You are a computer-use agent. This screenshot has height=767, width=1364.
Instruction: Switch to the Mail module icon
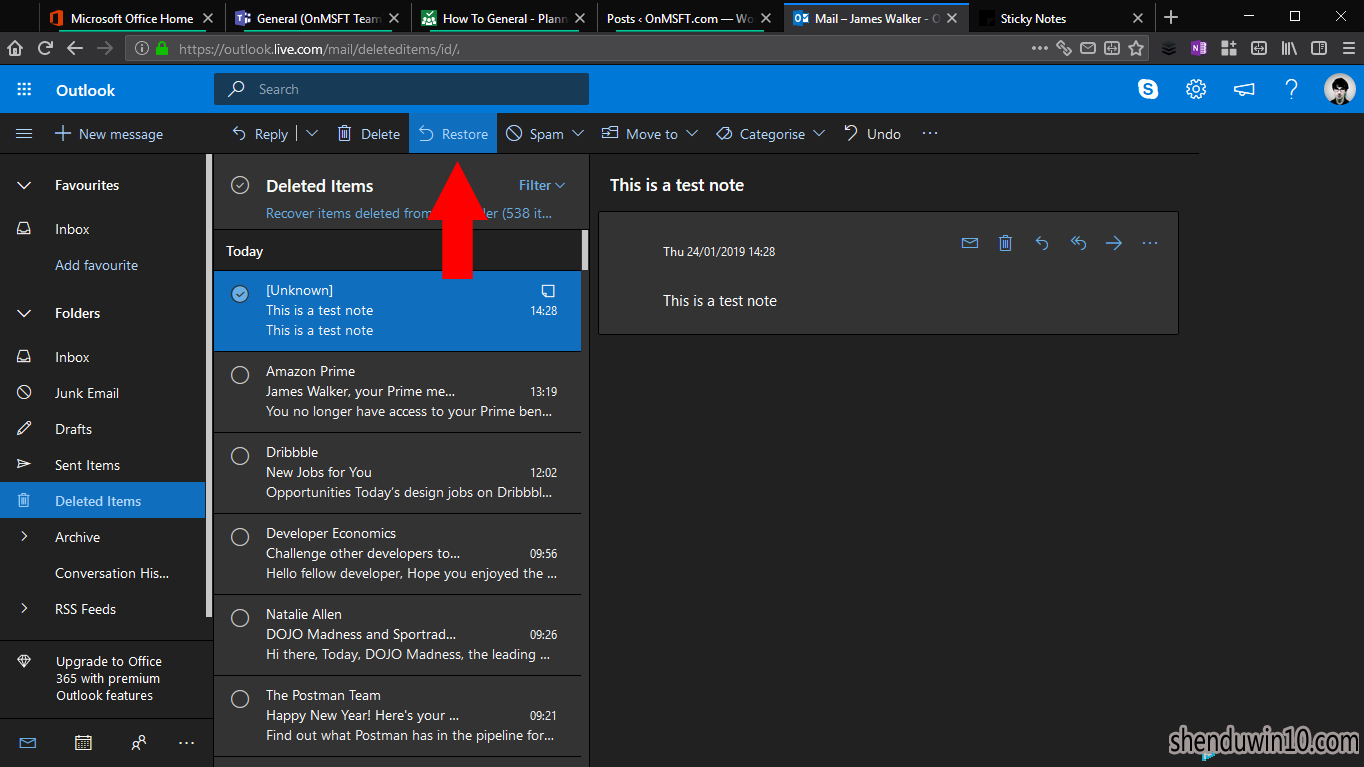(x=27, y=742)
